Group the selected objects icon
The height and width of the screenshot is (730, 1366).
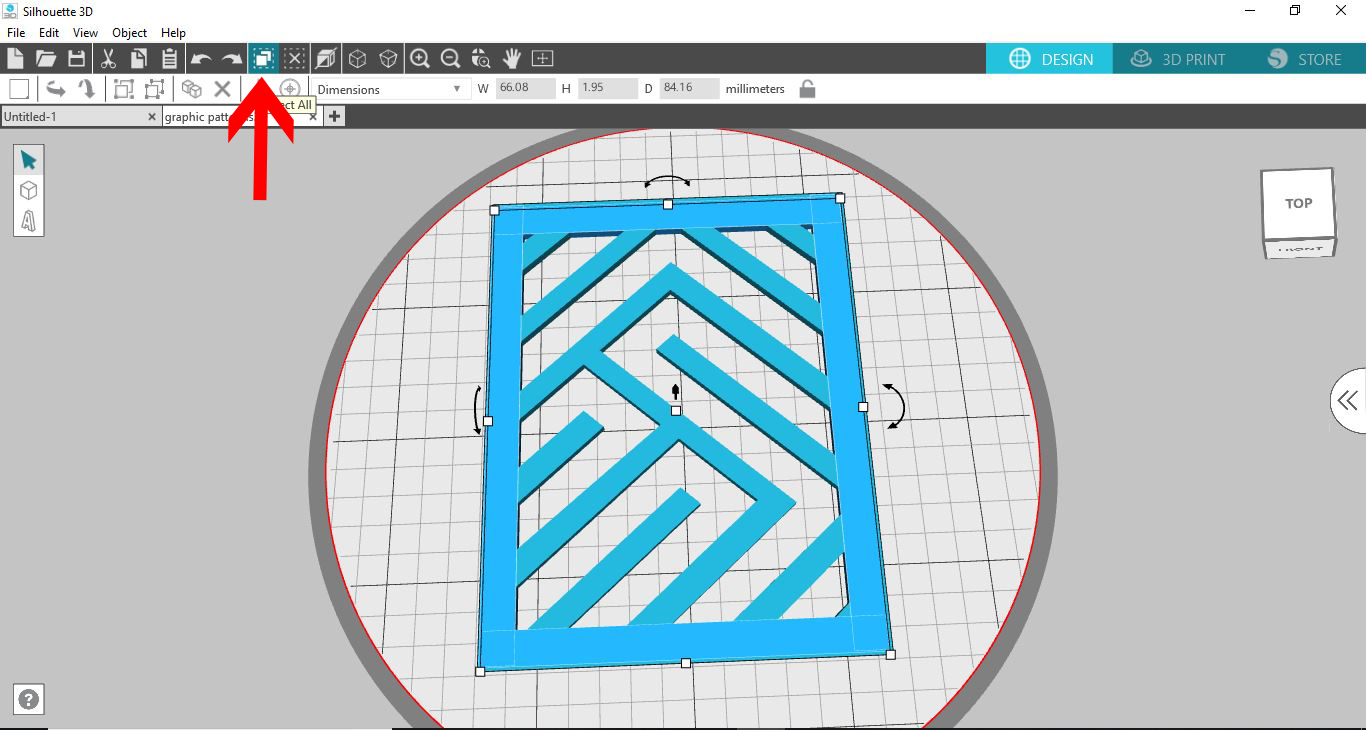pyautogui.click(x=124, y=89)
